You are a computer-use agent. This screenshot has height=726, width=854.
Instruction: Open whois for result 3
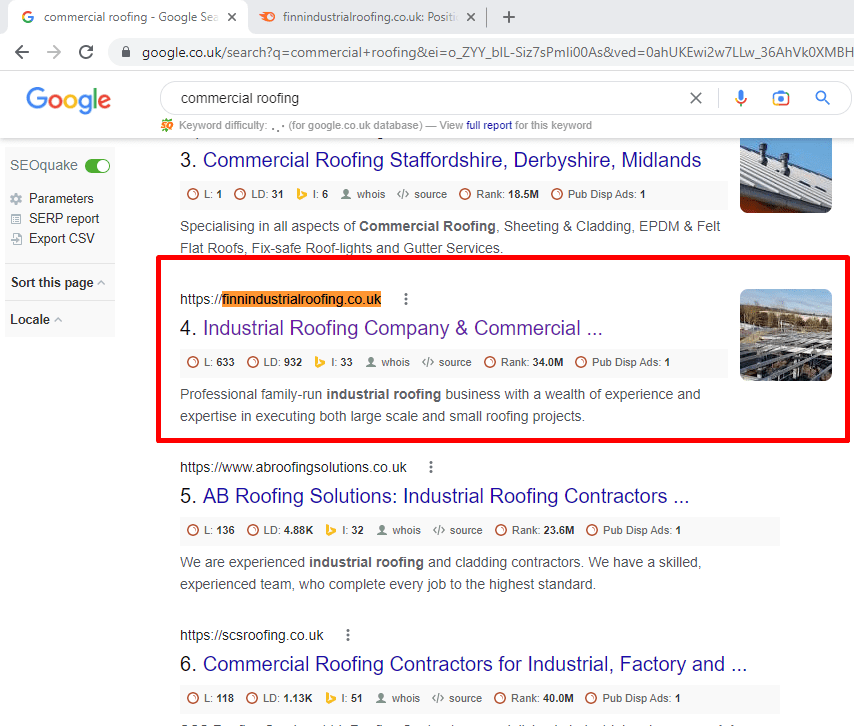pyautogui.click(x=363, y=194)
